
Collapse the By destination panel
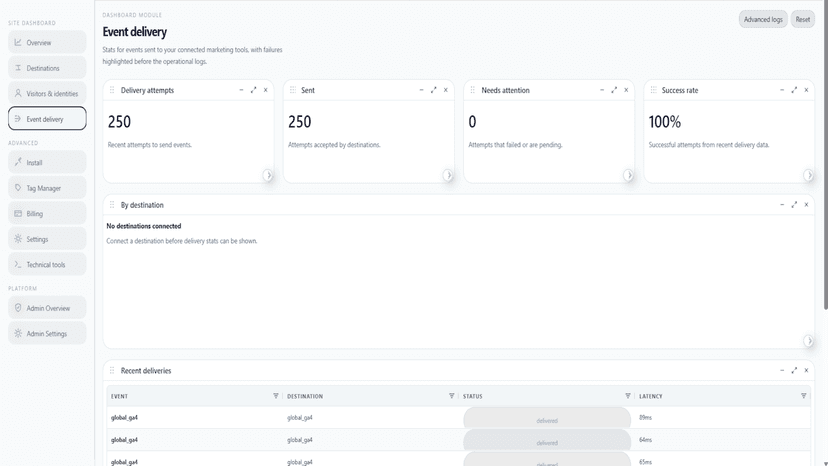[x=782, y=204]
